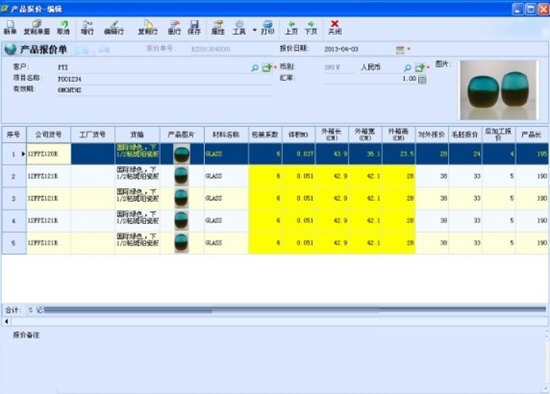Select row 3 product thumbnail
This screenshot has height=394, width=550.
coord(181,198)
